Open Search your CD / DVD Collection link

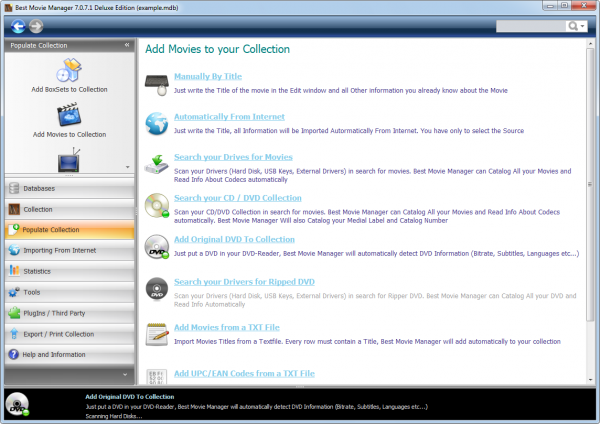[238, 198]
